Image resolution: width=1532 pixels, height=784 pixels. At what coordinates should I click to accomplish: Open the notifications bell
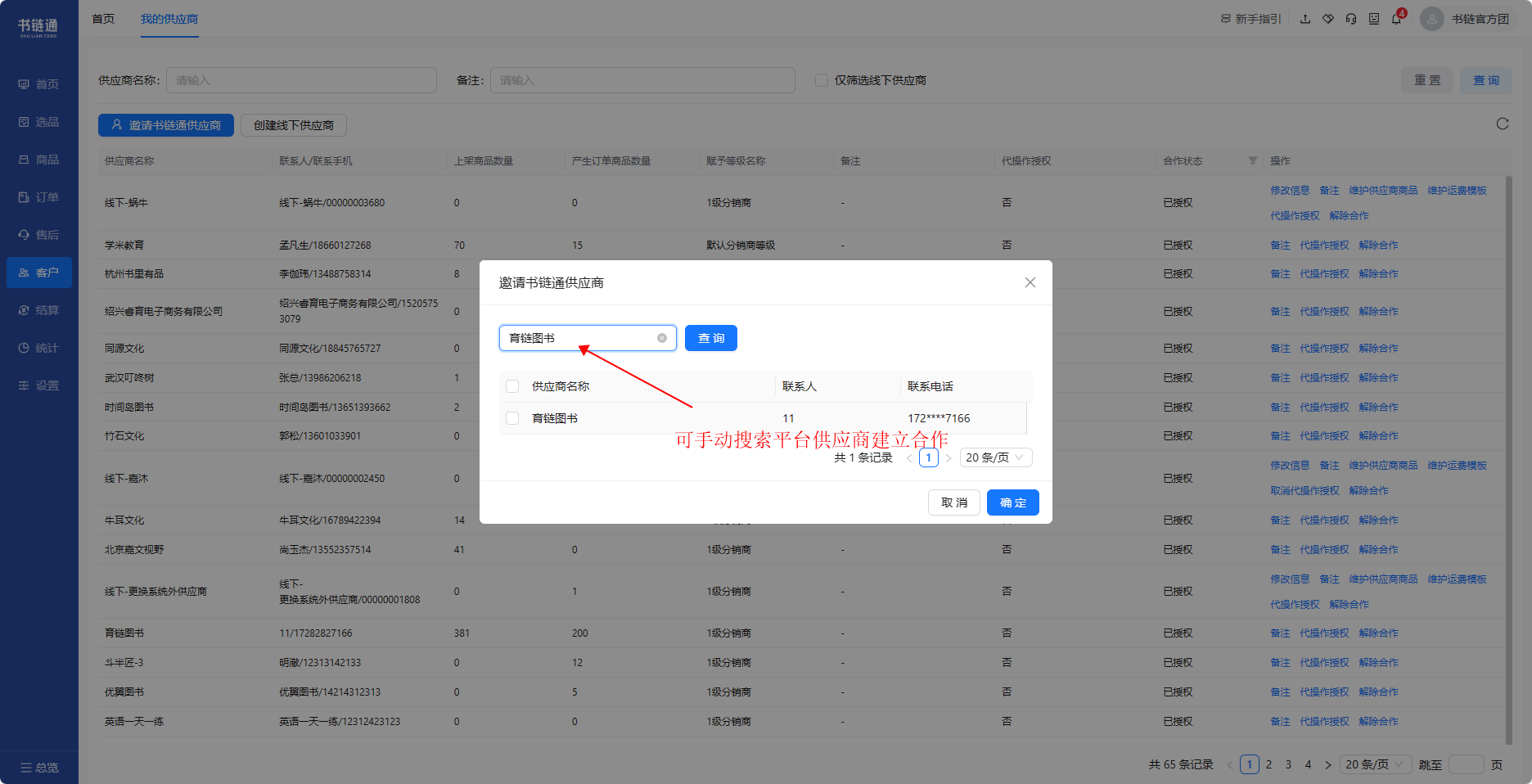coord(1396,19)
